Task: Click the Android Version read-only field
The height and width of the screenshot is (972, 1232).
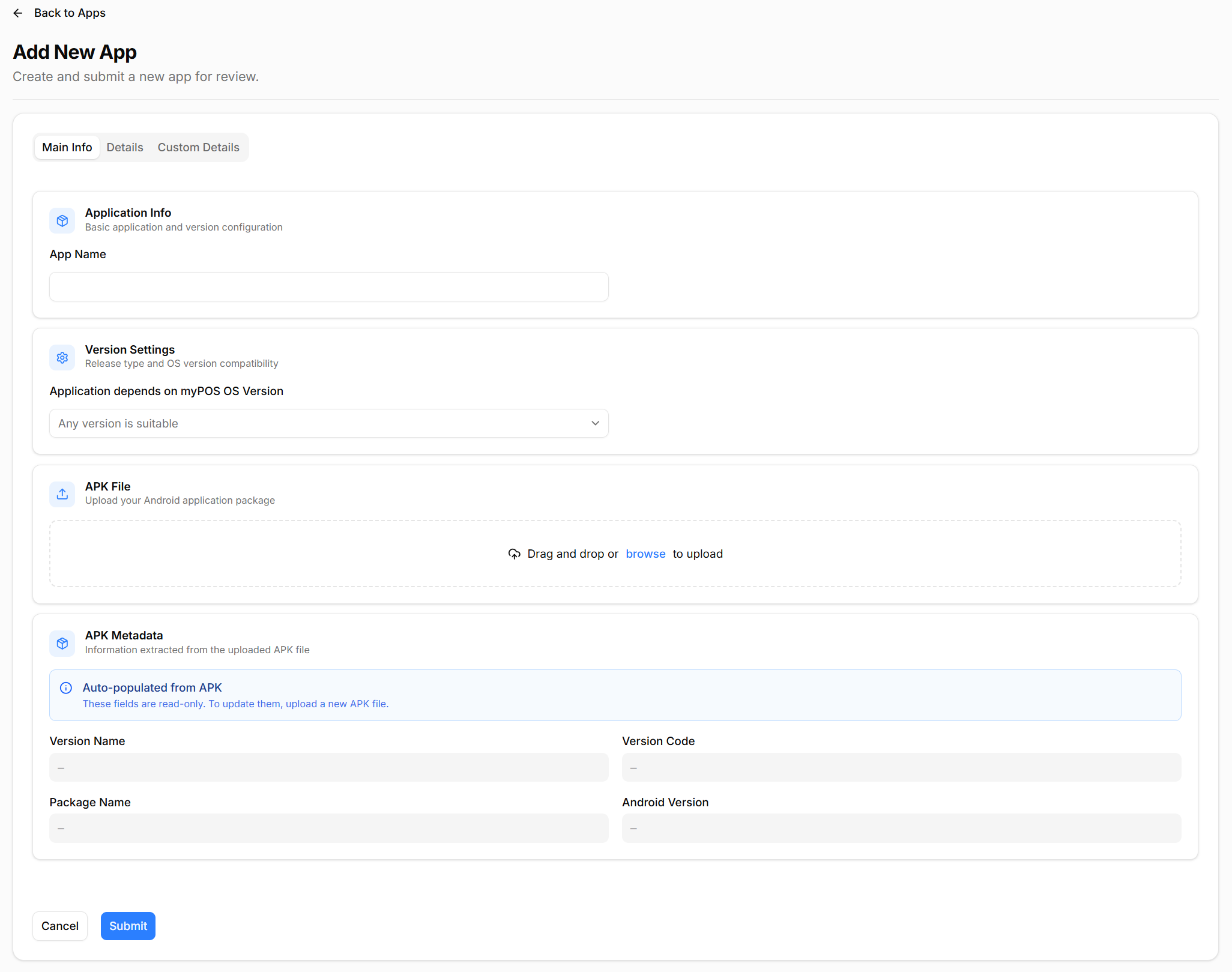Action: click(x=901, y=829)
